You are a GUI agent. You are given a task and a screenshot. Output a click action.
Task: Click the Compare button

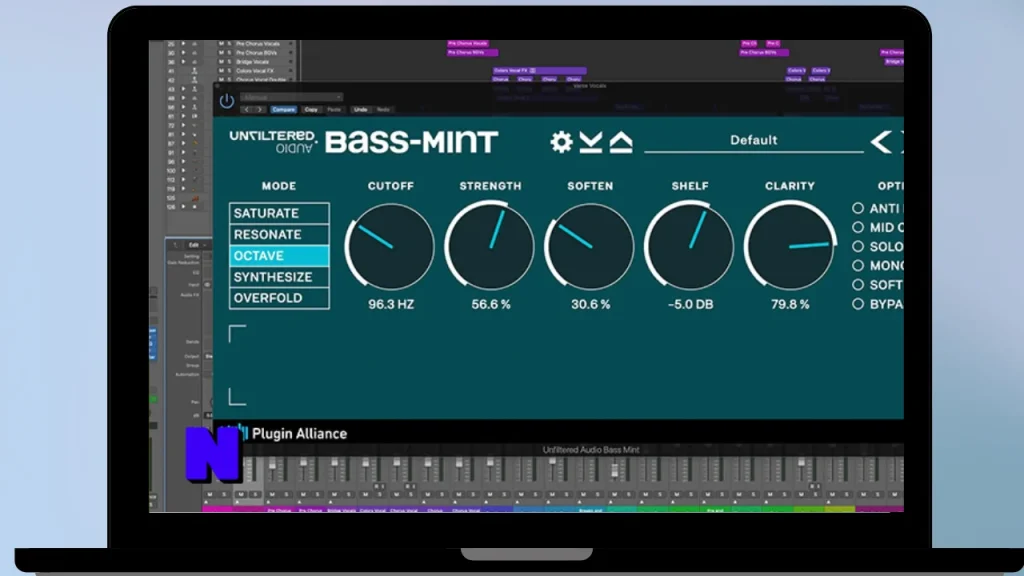283,110
